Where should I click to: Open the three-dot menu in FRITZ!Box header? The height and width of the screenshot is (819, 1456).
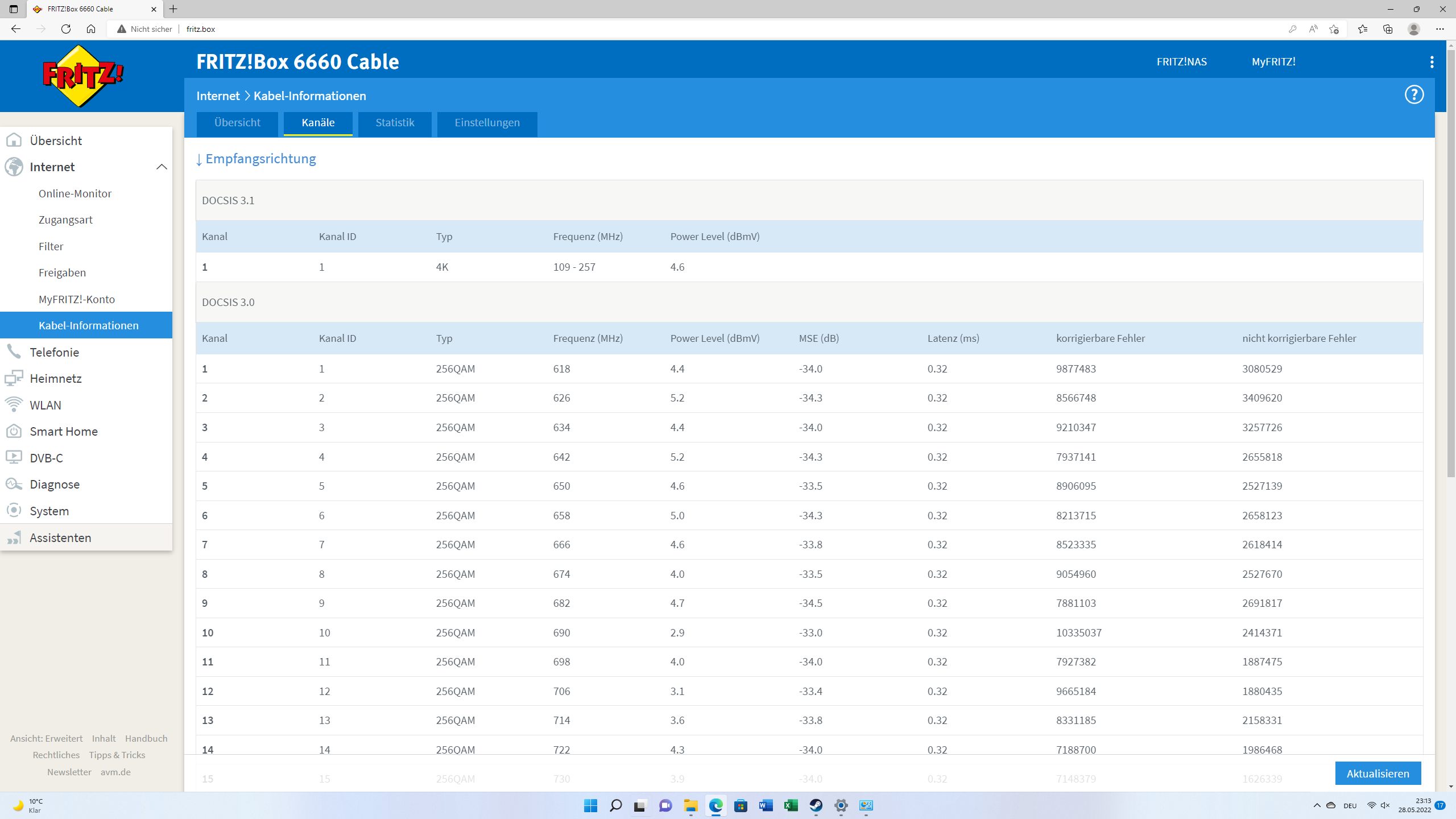(1432, 62)
